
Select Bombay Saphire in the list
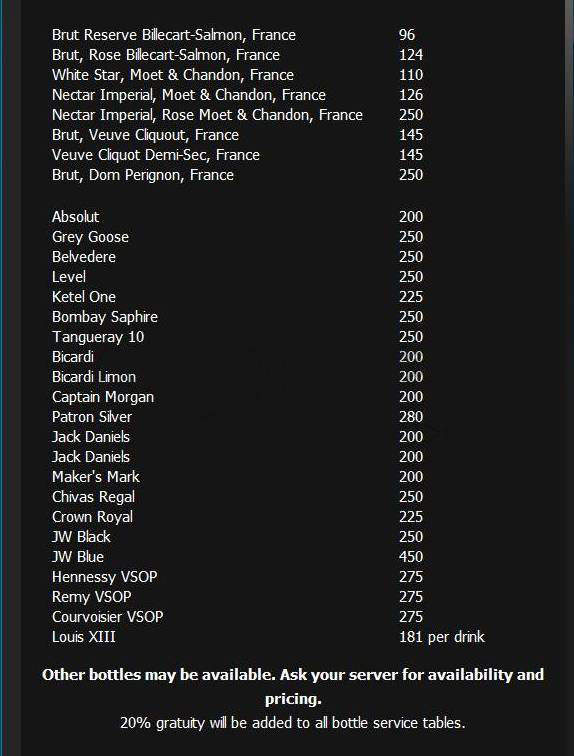105,317
